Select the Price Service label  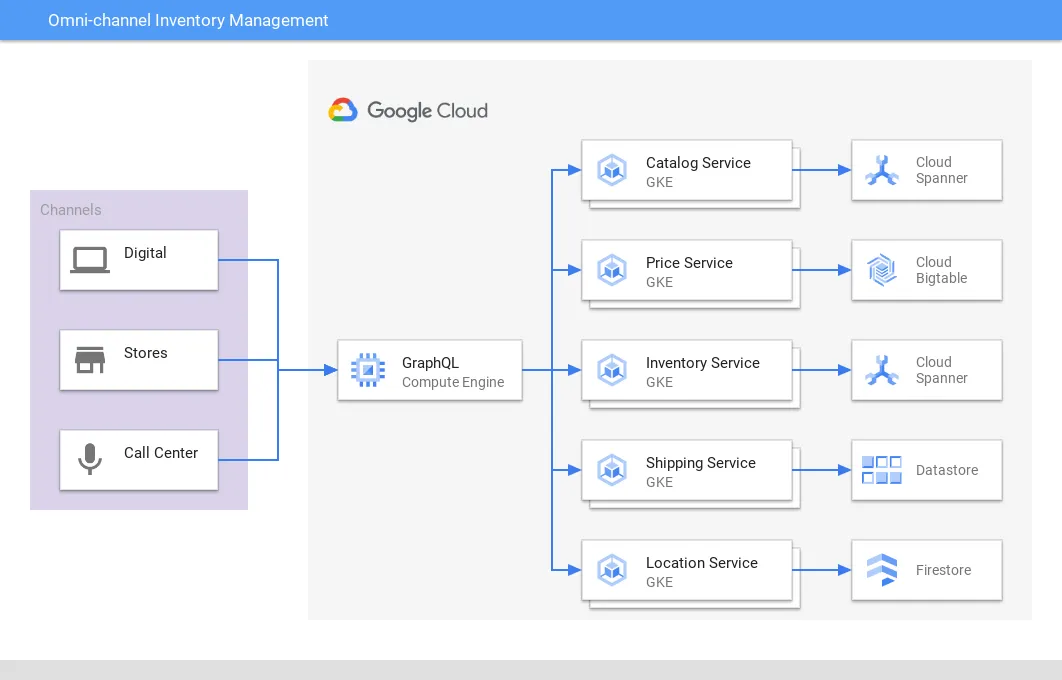[689, 263]
